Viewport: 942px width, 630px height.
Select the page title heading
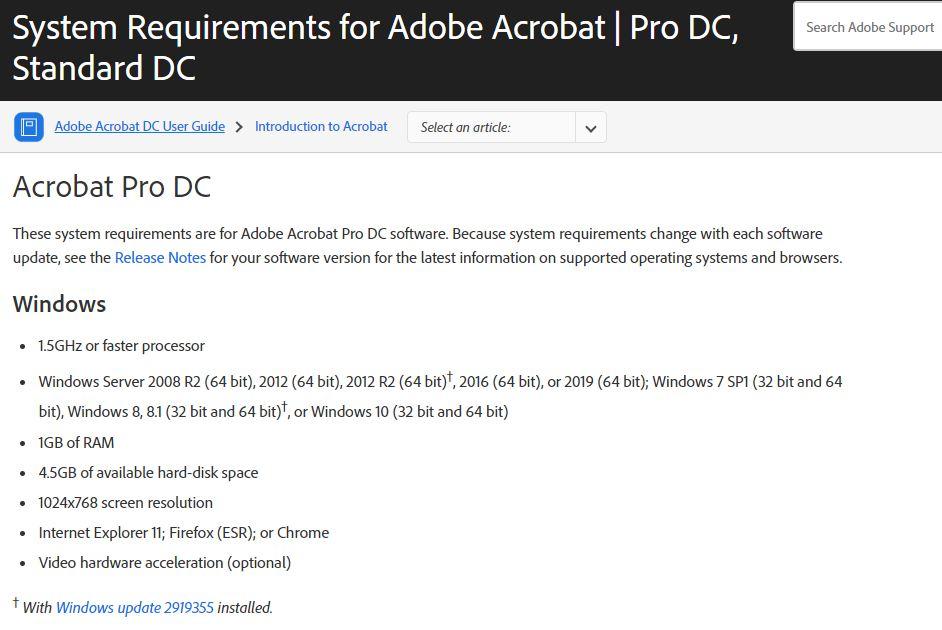point(374,47)
